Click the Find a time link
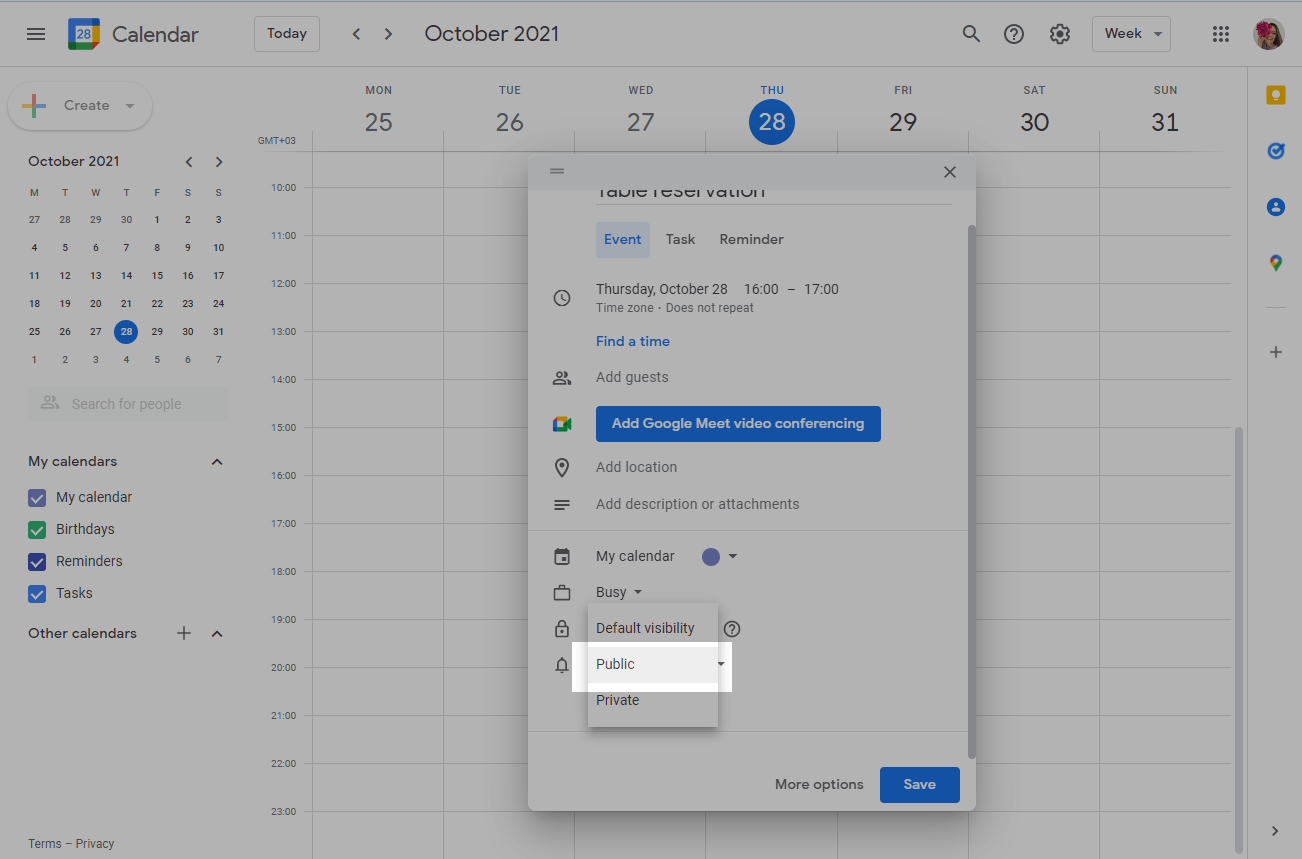 (632, 342)
